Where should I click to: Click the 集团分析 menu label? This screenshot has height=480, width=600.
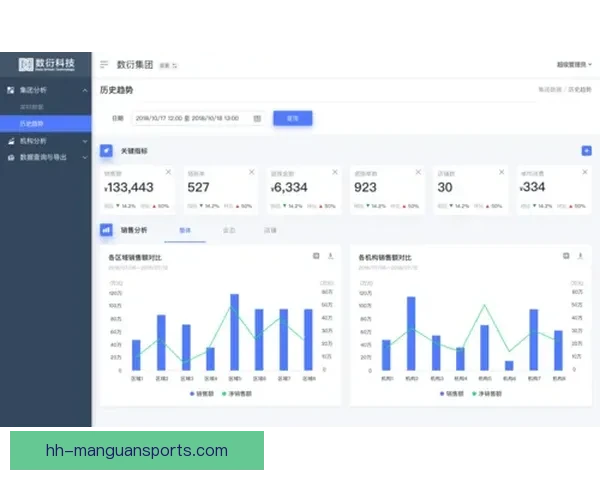(x=33, y=90)
